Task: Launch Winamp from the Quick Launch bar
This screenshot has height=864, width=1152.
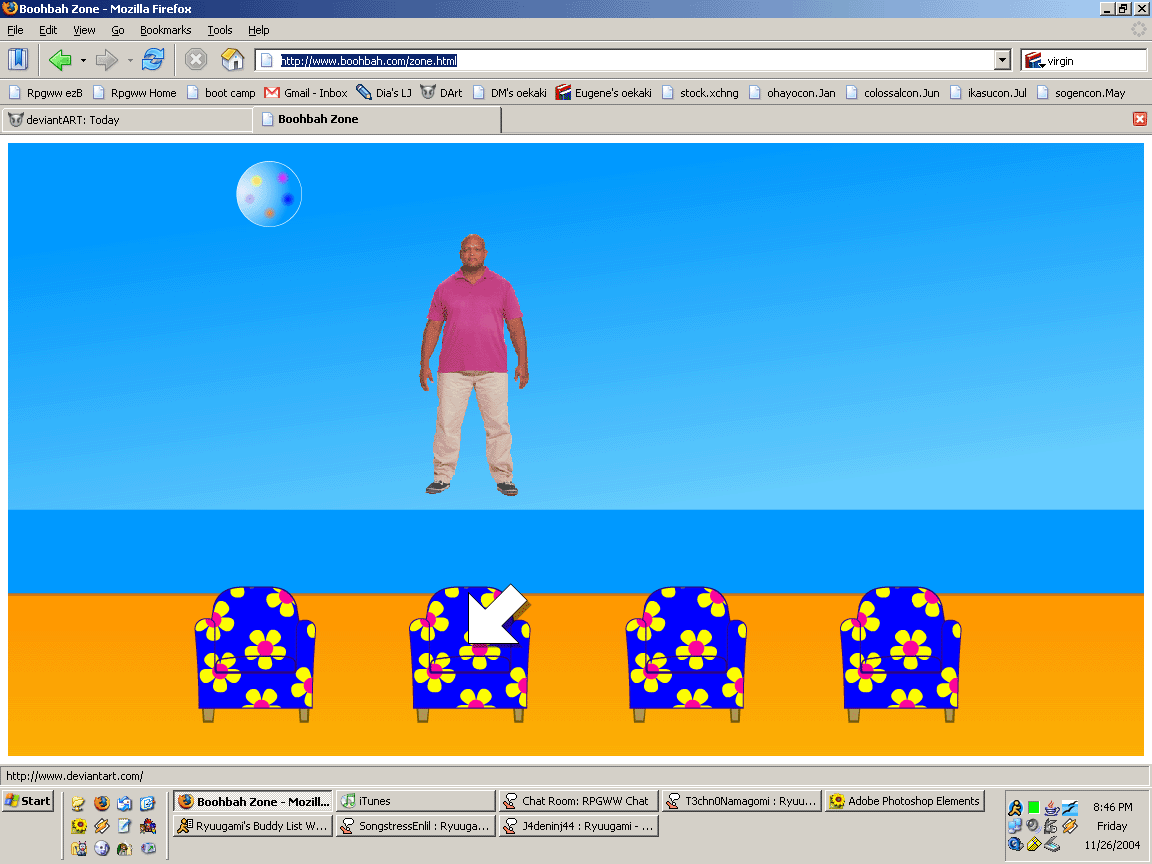Action: [x=101, y=826]
